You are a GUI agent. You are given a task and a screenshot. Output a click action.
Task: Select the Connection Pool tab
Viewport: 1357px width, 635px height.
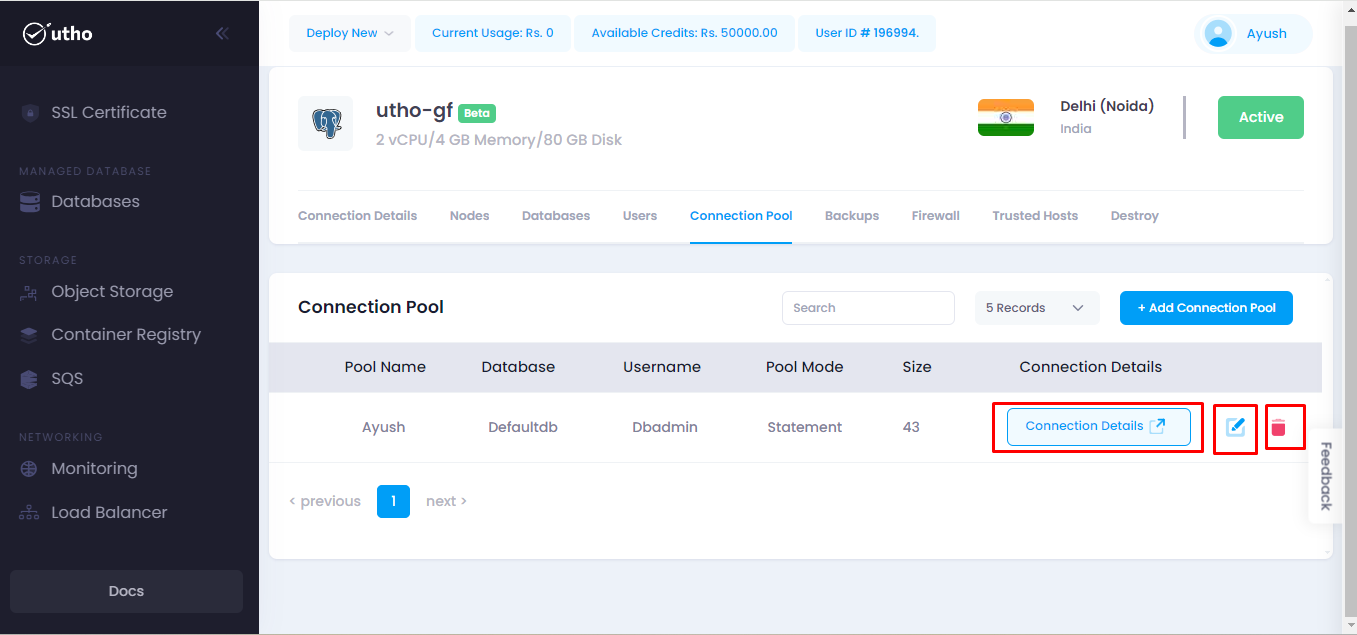[741, 216]
